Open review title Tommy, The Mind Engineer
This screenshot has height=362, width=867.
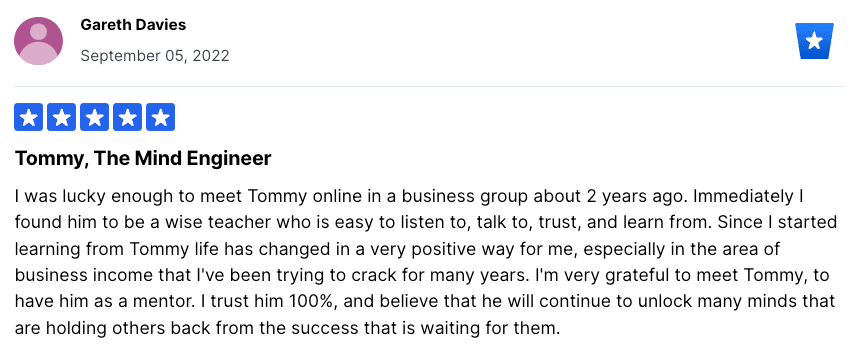(143, 159)
